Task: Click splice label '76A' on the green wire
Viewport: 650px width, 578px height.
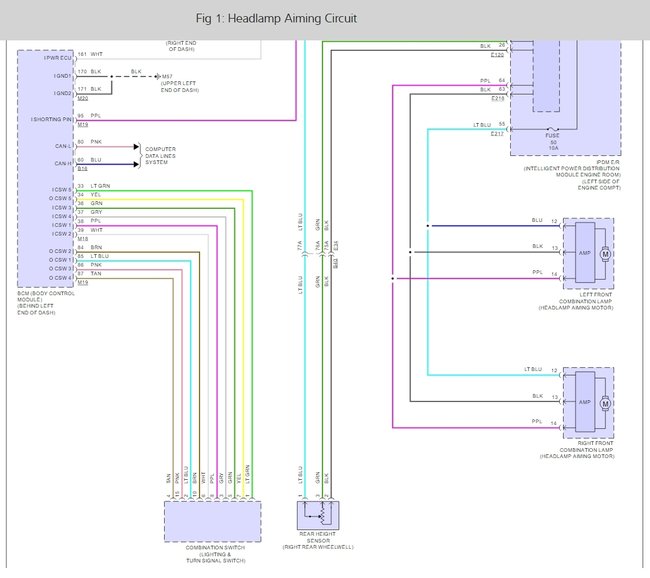Action: [x=317, y=245]
